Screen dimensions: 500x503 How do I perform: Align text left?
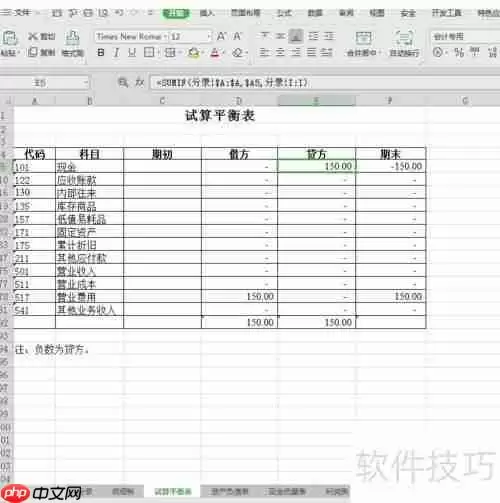265,52
